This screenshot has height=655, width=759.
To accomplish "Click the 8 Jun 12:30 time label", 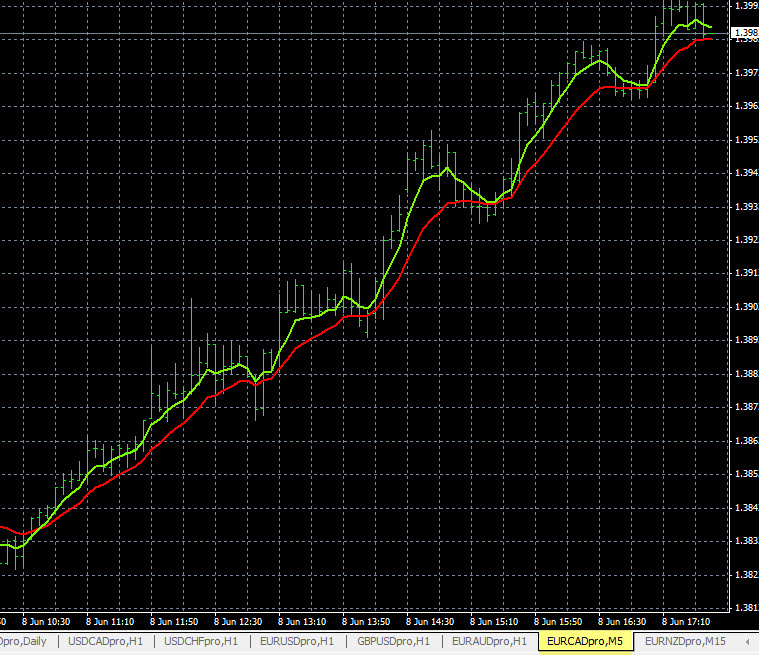I will click(241, 620).
